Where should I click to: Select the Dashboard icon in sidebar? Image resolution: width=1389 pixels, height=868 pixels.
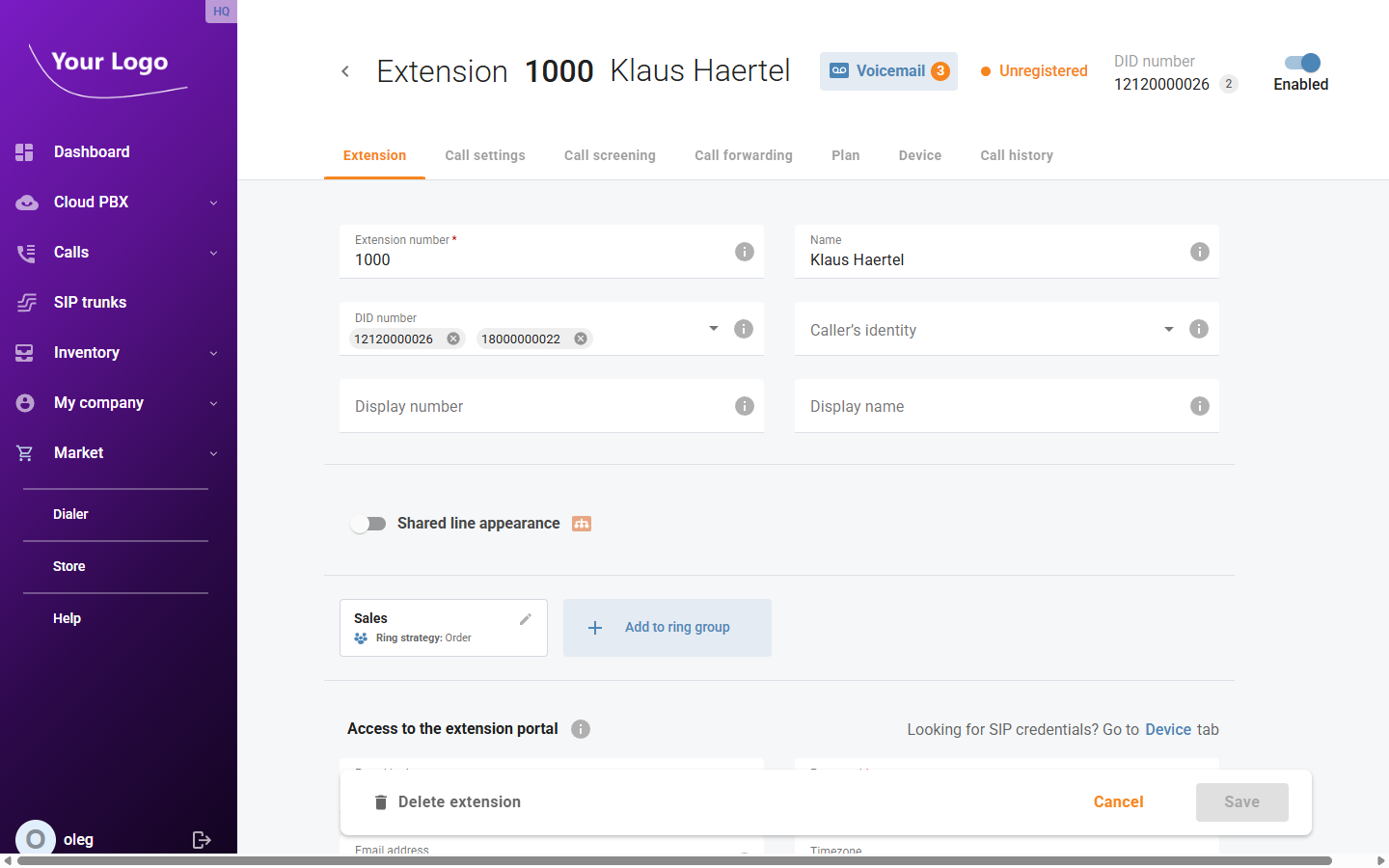[25, 151]
